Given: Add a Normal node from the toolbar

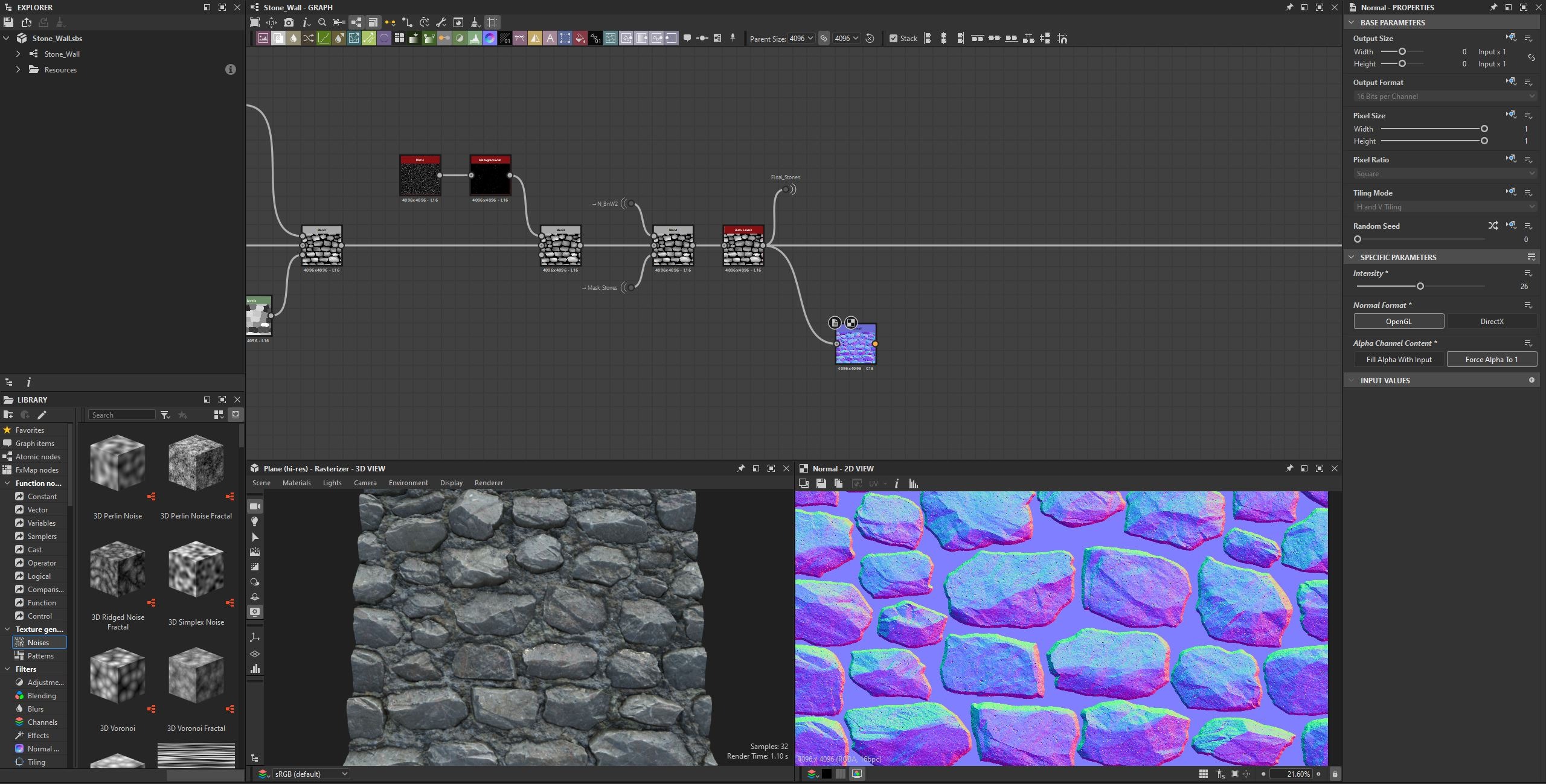Looking at the screenshot, I should 383,39.
